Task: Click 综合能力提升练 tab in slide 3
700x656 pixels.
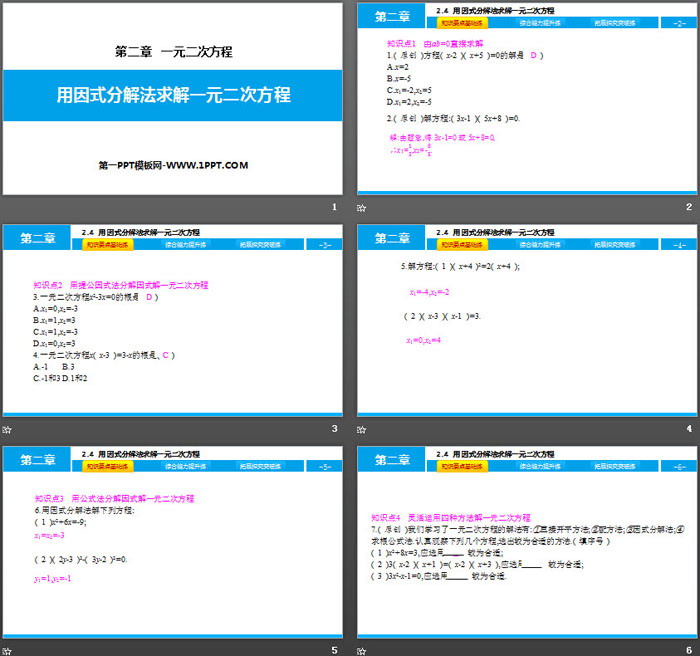Action: click(185, 244)
